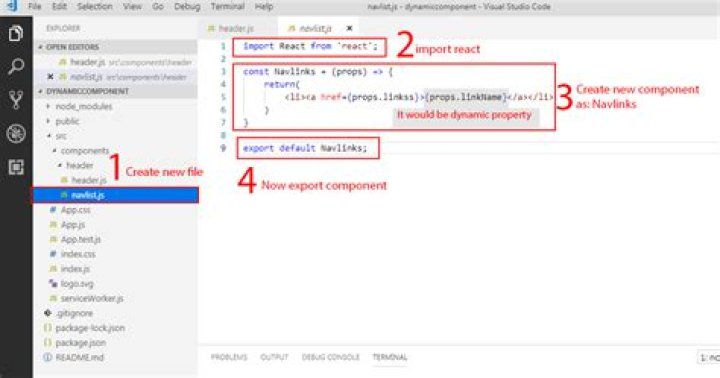Open the Edit menu
The width and height of the screenshot is (720, 378).
point(59,6)
